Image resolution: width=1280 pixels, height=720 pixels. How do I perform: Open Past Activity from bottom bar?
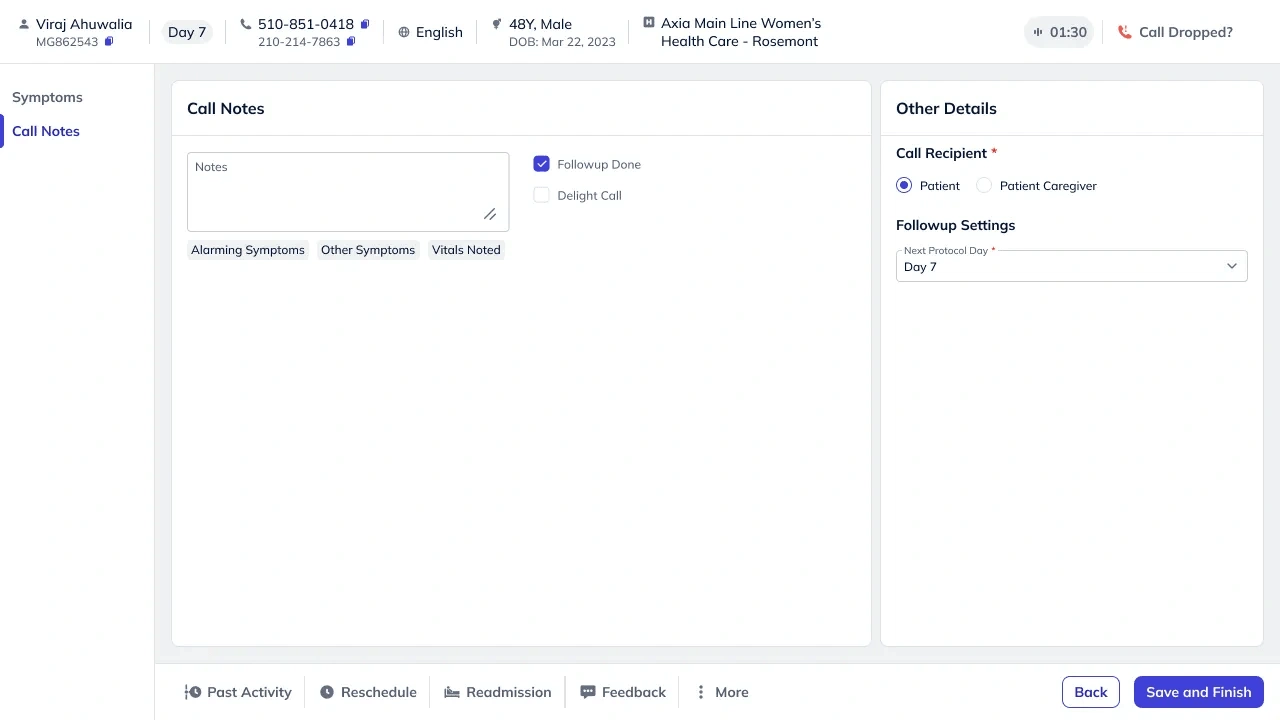(x=238, y=692)
